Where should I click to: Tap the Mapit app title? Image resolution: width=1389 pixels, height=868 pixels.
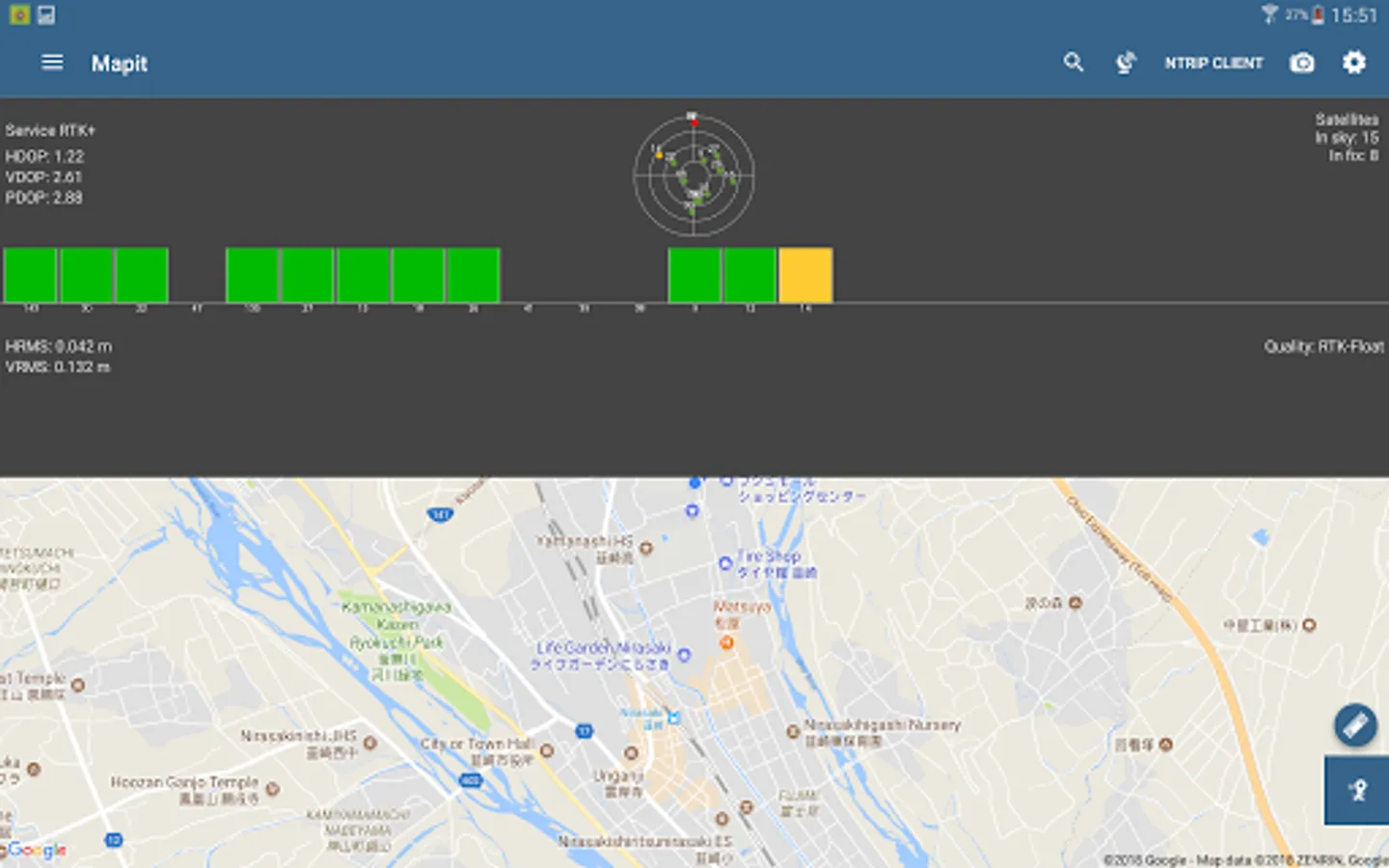(120, 64)
